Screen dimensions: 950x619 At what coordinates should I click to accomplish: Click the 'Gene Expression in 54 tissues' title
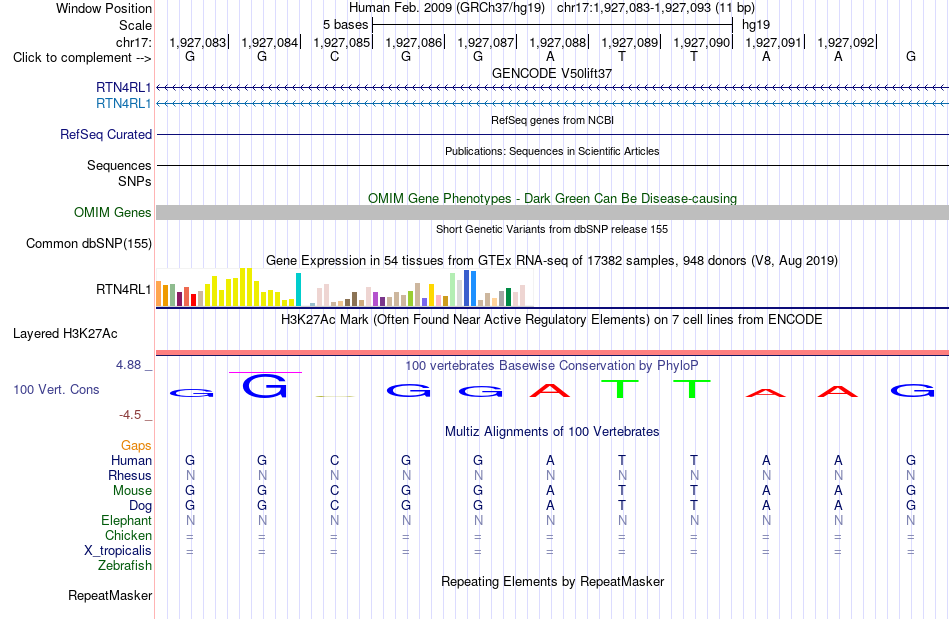click(x=552, y=261)
